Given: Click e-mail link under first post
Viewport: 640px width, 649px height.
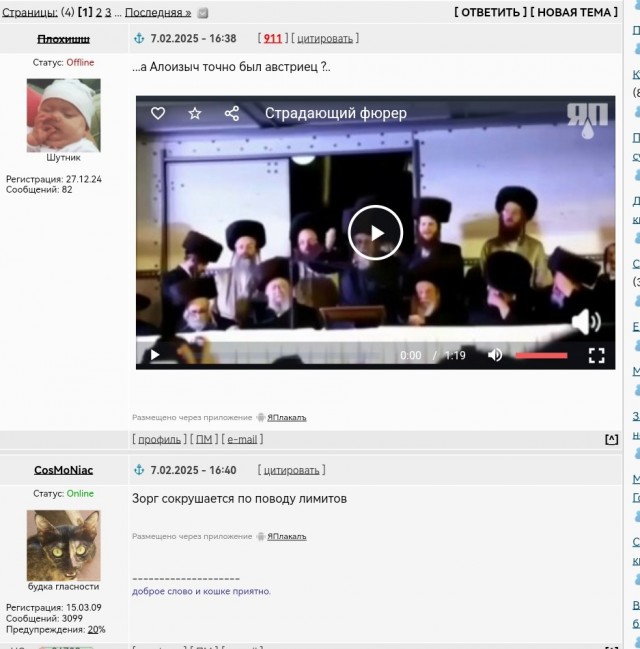Looking at the screenshot, I should coord(242,439).
